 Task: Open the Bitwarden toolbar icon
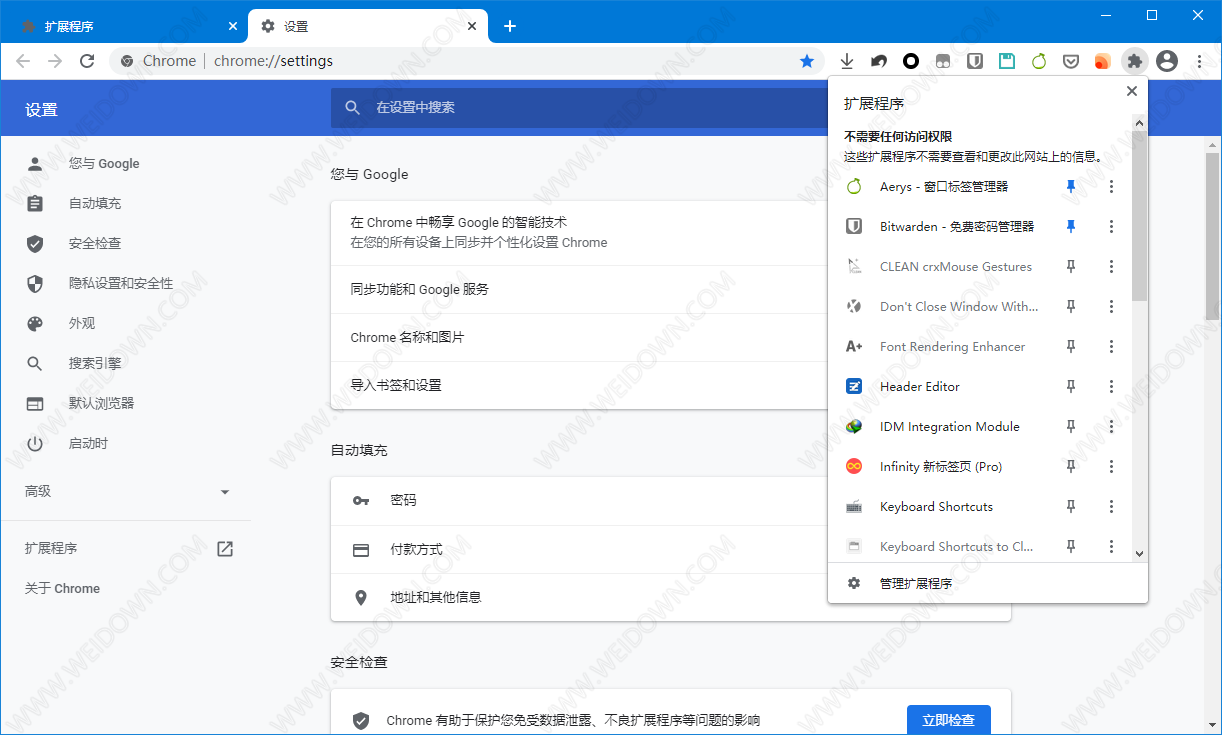[x=975, y=61]
